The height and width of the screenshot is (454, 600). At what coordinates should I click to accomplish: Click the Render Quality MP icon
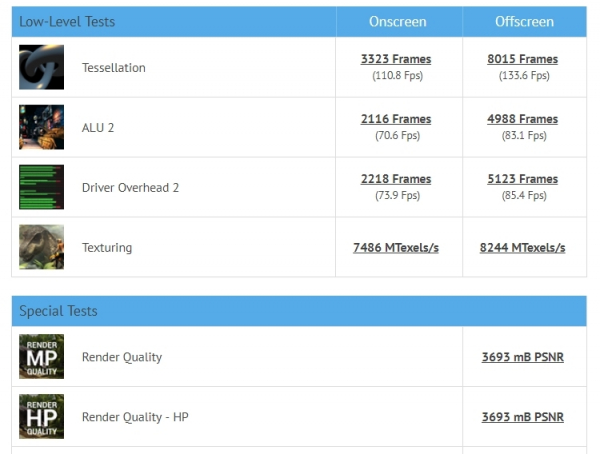41,357
